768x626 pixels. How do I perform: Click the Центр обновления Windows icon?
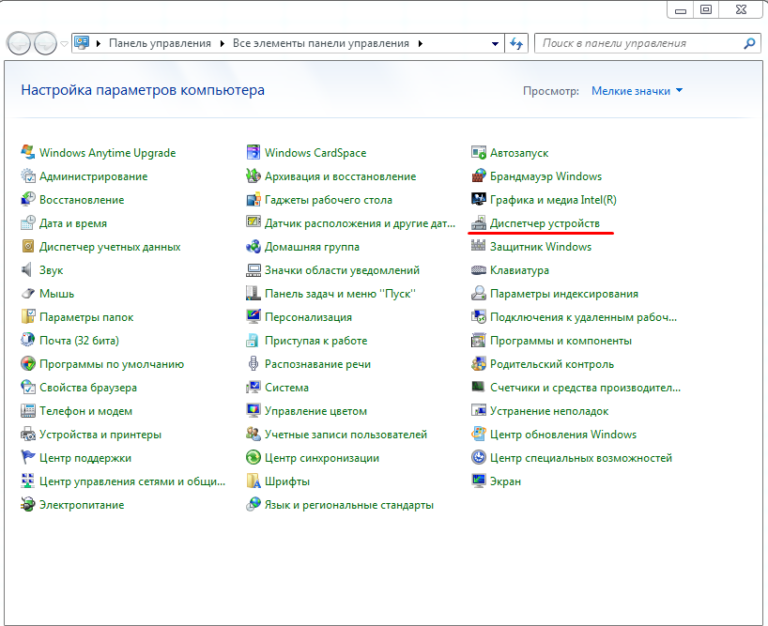479,433
